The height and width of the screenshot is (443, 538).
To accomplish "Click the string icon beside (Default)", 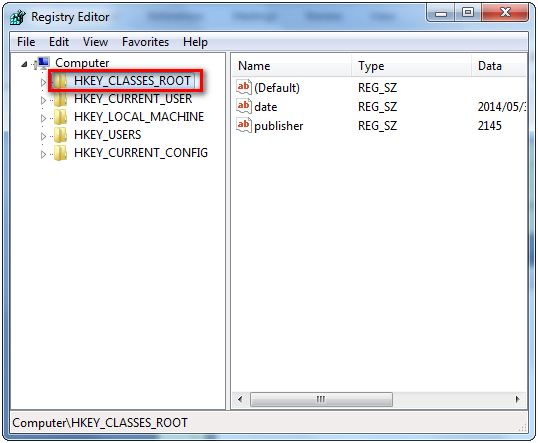I will click(244, 87).
